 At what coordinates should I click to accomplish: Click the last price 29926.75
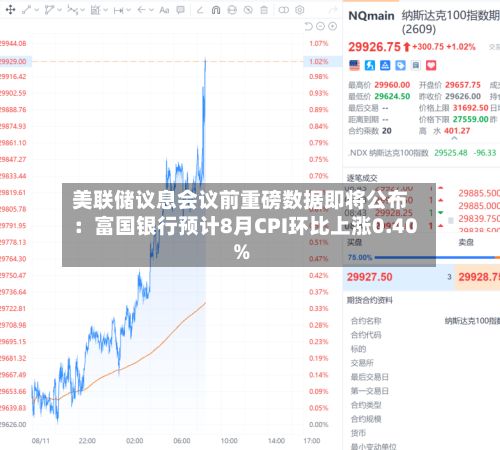point(374,47)
